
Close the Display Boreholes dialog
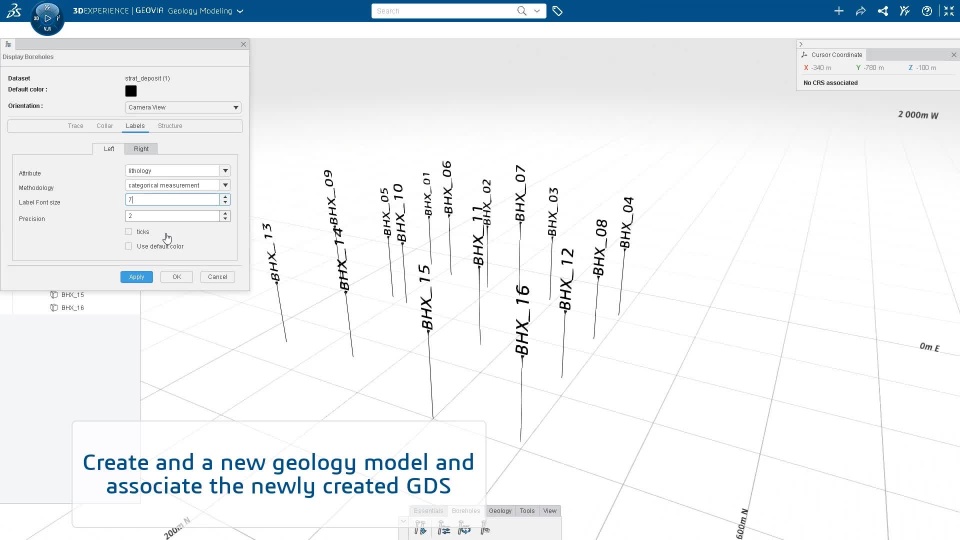pos(243,44)
